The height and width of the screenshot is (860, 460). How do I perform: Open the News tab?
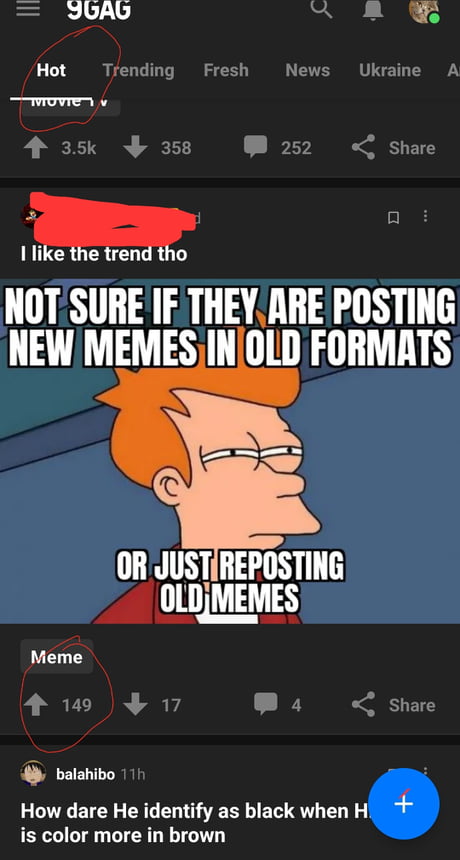(308, 70)
